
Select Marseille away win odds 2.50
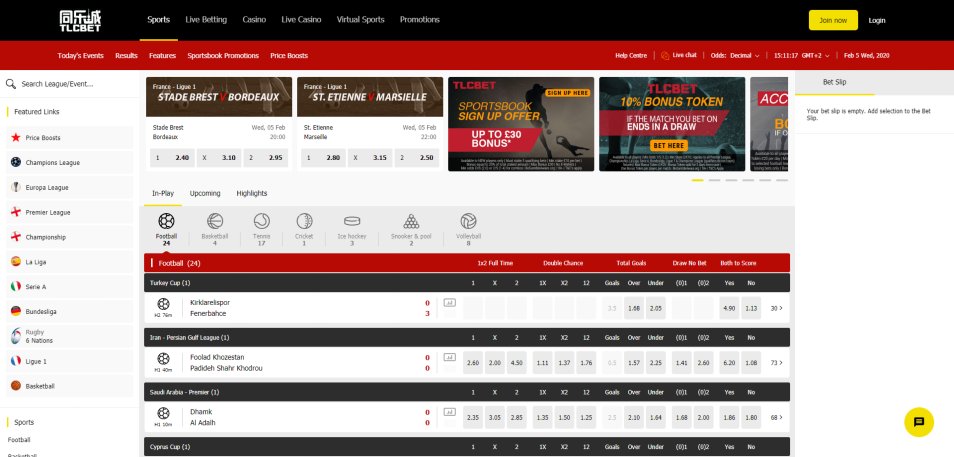[x=417, y=158]
